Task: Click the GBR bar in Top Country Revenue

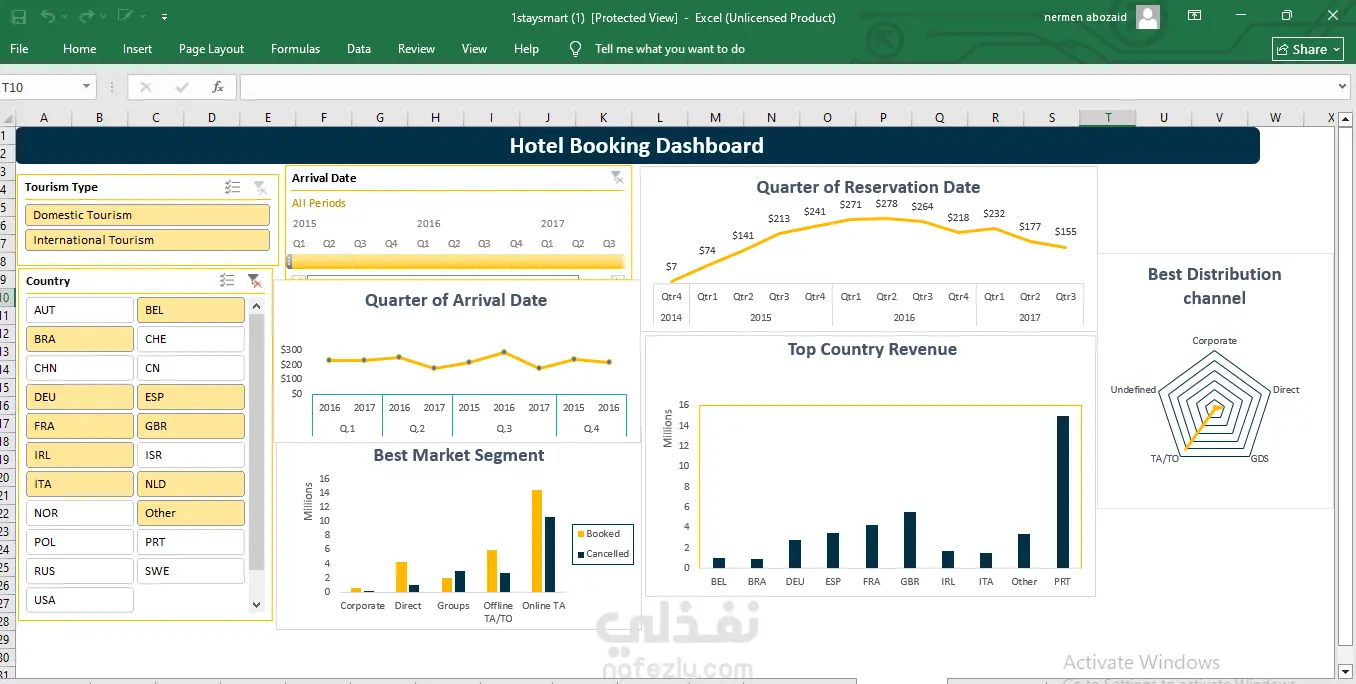Action: tap(910, 540)
